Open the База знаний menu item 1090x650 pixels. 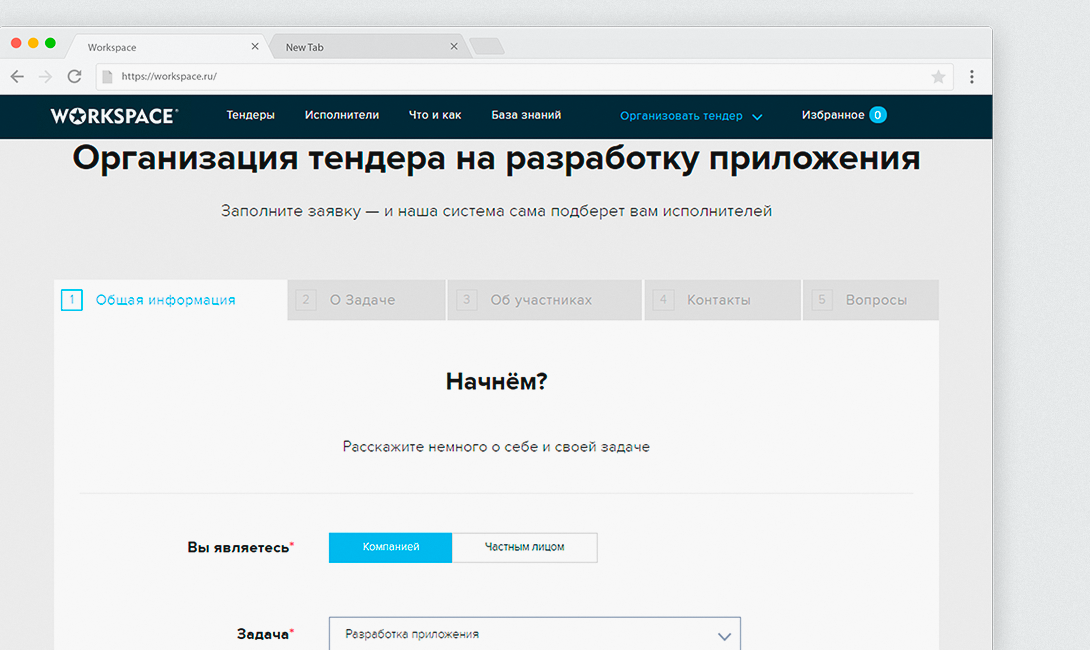click(x=526, y=115)
